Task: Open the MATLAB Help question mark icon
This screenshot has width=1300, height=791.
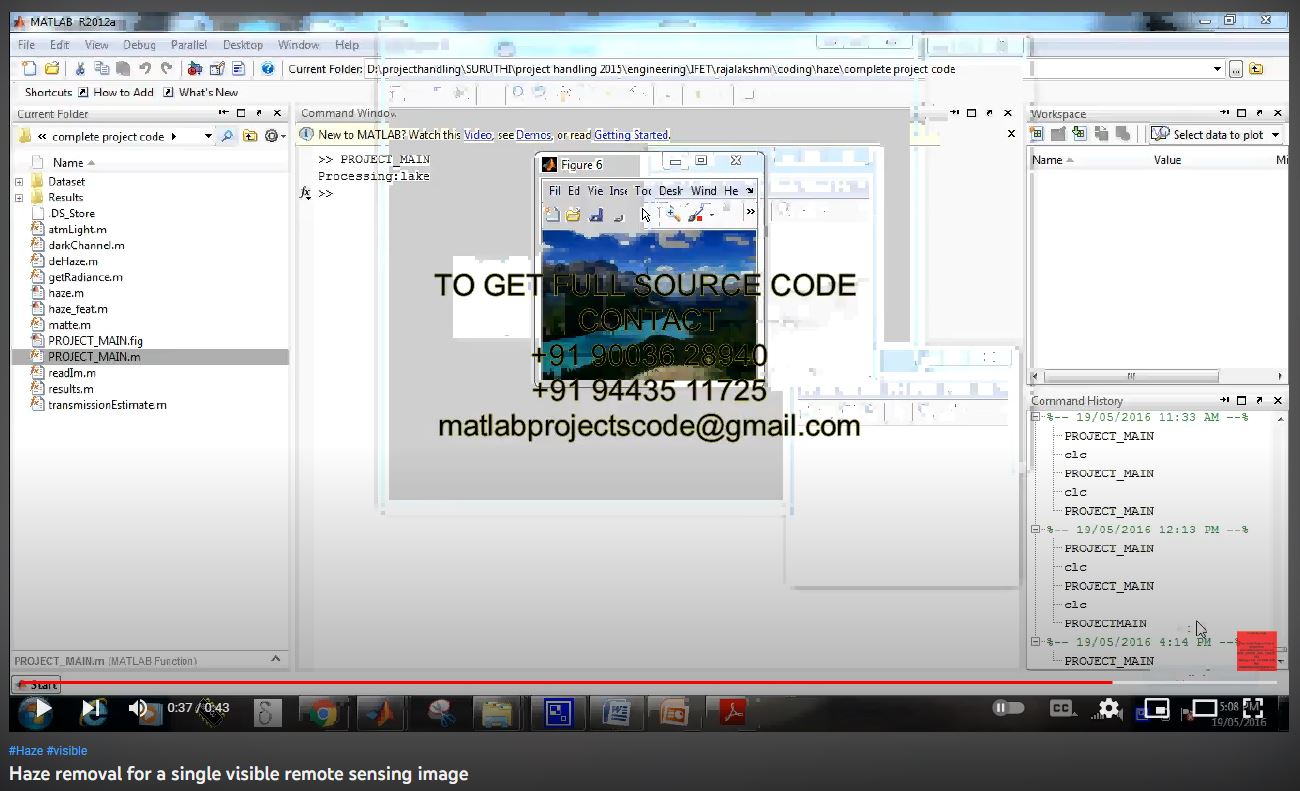Action: coord(267,69)
